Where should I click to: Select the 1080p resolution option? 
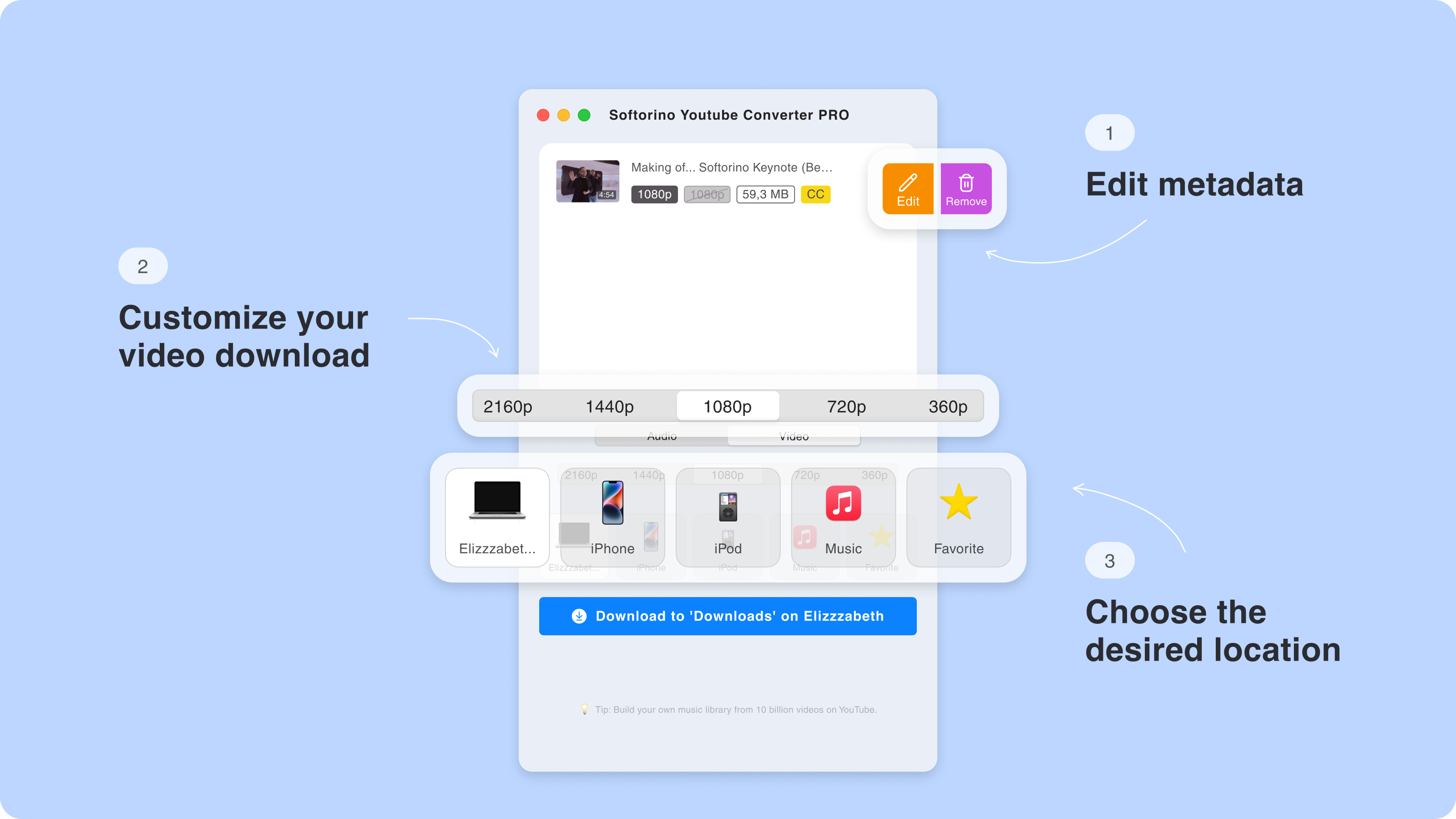pos(728,406)
